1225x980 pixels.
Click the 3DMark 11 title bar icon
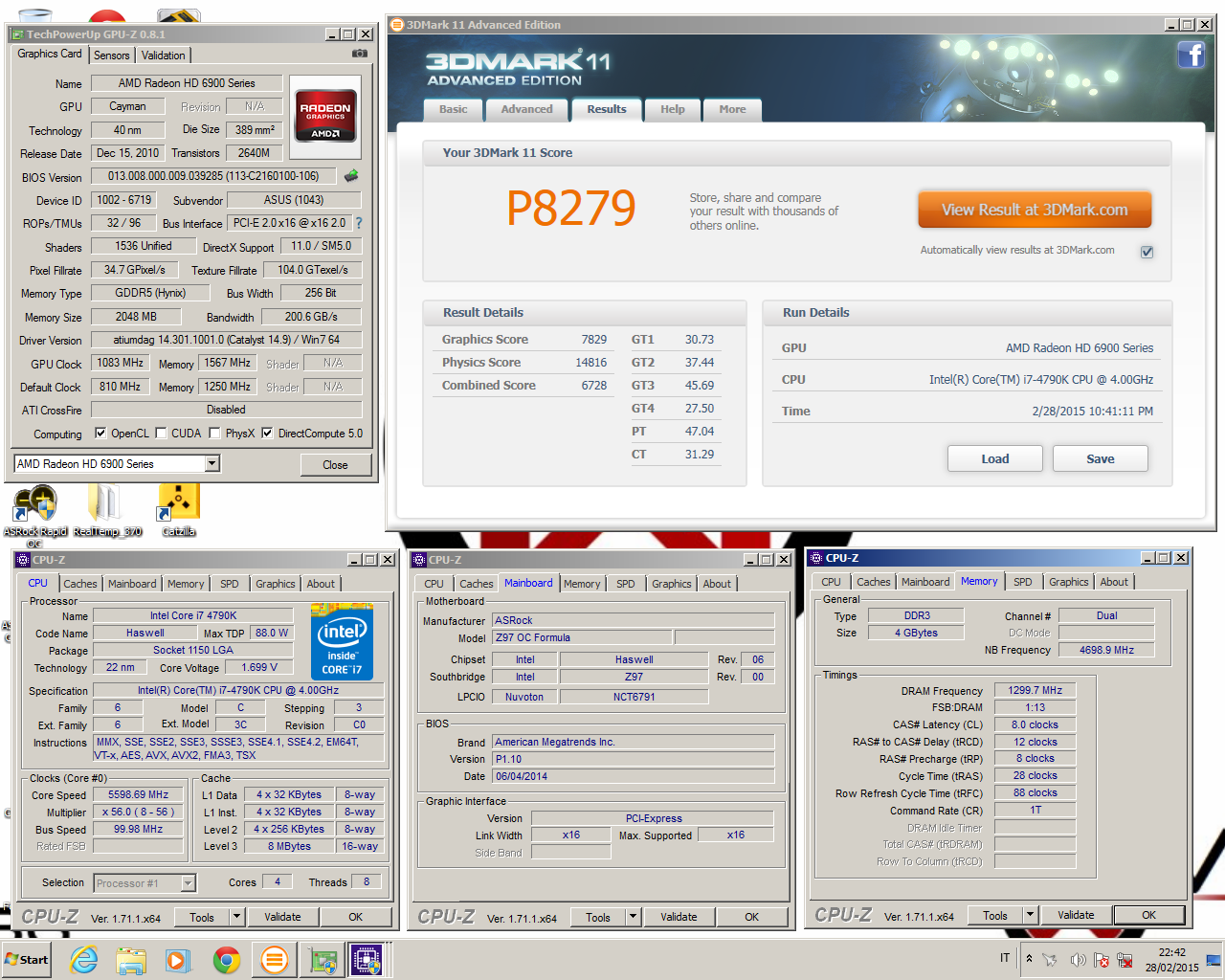[x=397, y=25]
